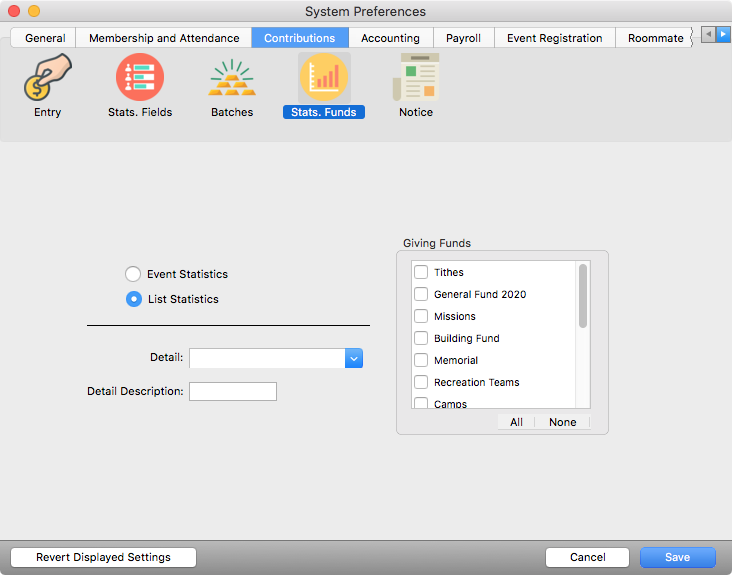Expand the Detail dropdown arrow
The height and width of the screenshot is (575, 732).
(x=353, y=358)
